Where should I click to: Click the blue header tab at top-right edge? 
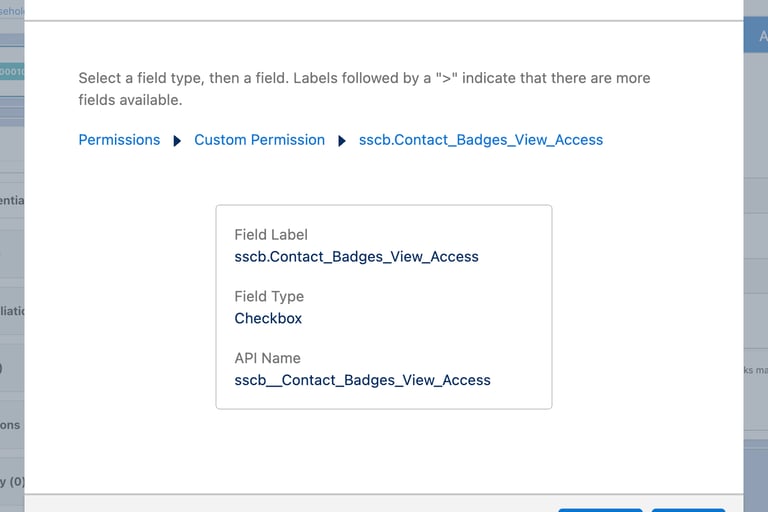tap(756, 35)
